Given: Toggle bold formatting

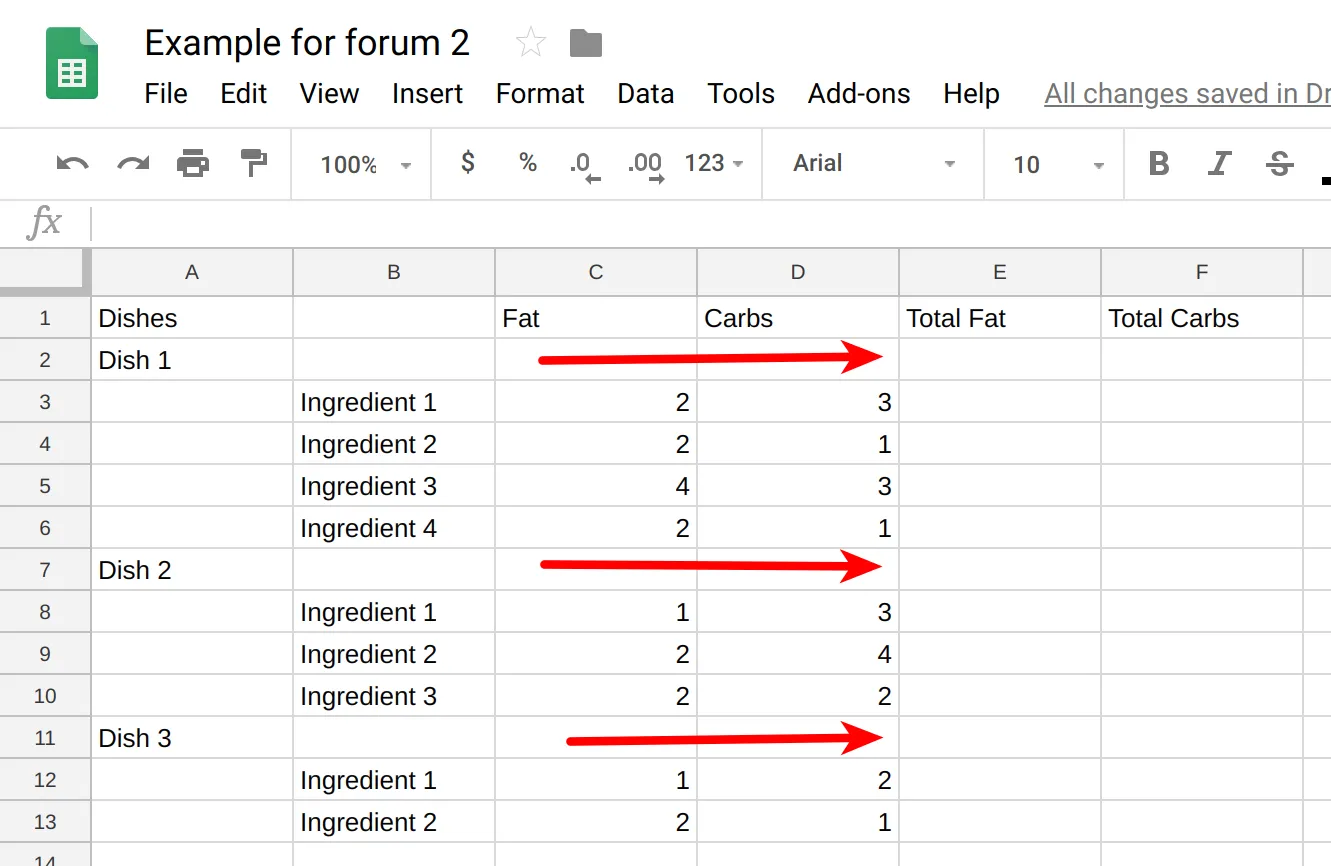Looking at the screenshot, I should click(x=1159, y=164).
